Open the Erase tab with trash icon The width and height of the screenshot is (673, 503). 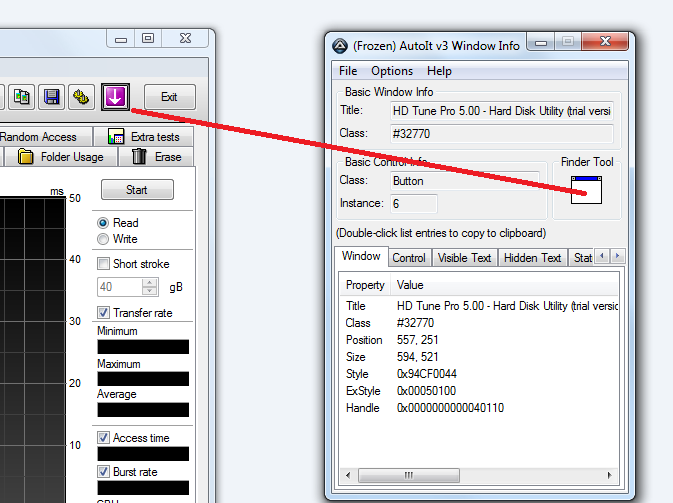pyautogui.click(x=157, y=157)
